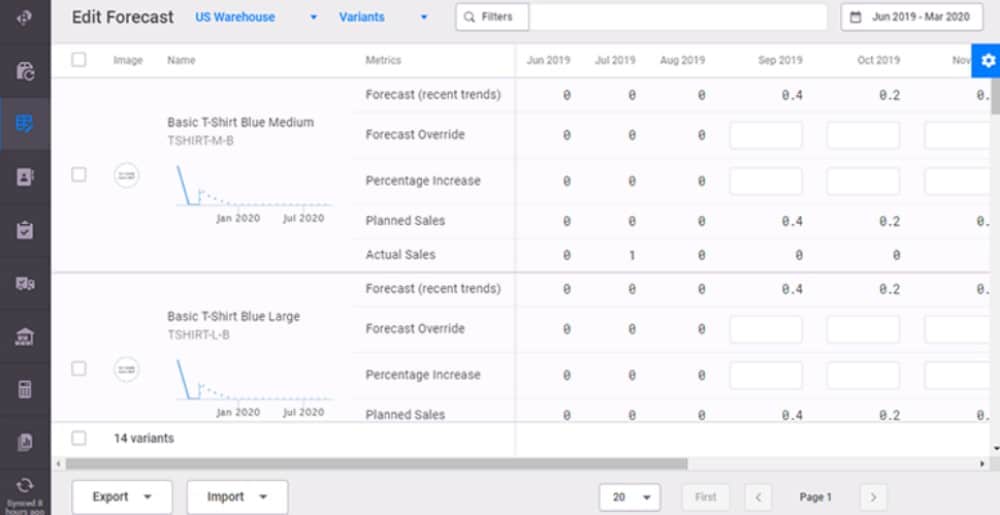
Task: Open the shipping truck sidebar icon
Action: (x=25, y=284)
